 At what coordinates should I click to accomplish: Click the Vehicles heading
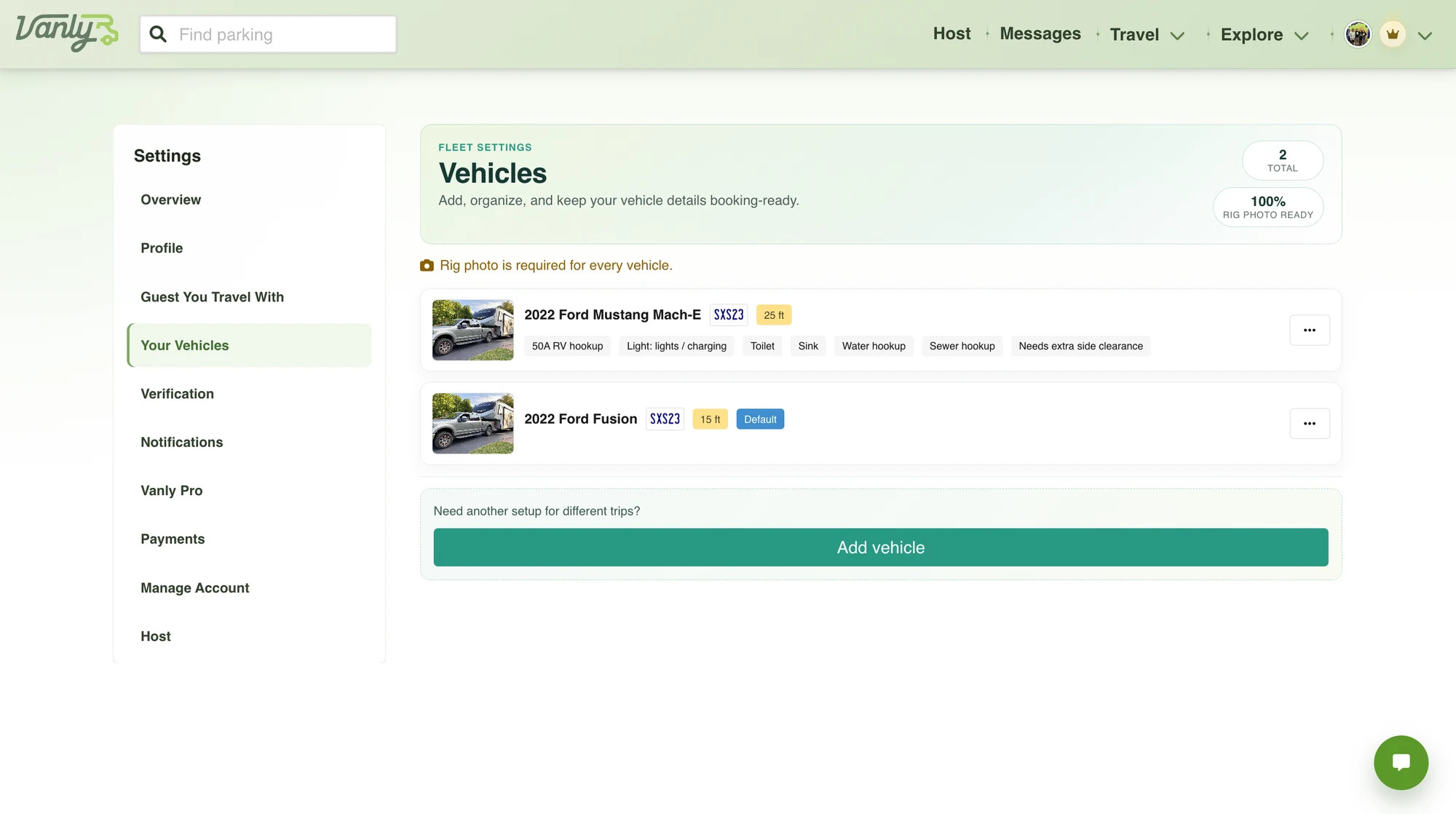coord(492,173)
